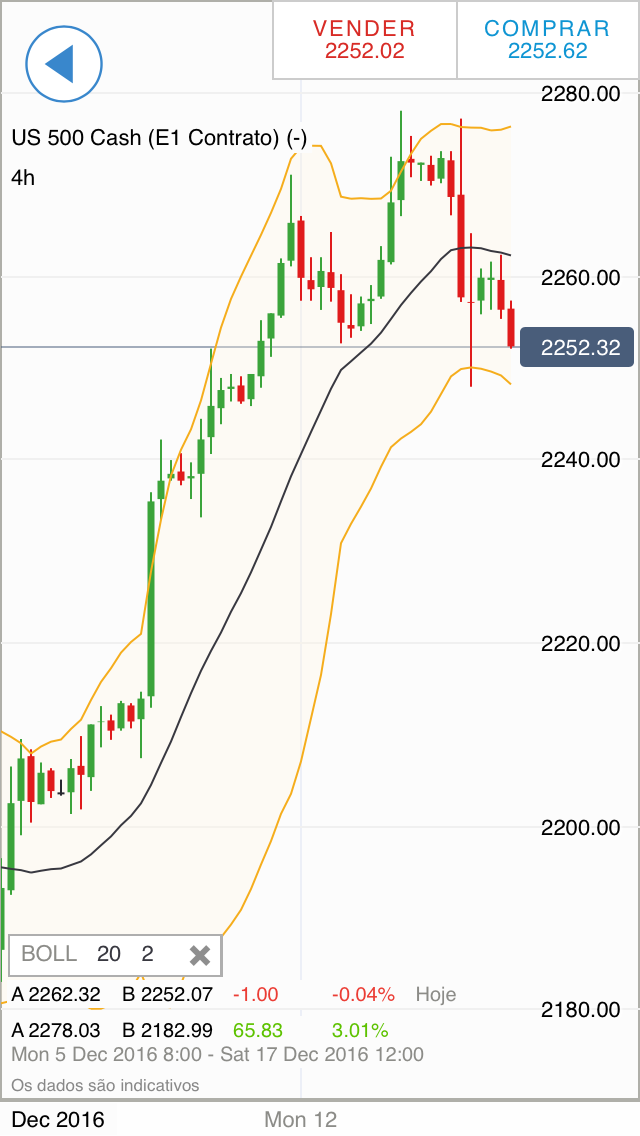Tap the 2280.00 price axis label

click(x=580, y=94)
